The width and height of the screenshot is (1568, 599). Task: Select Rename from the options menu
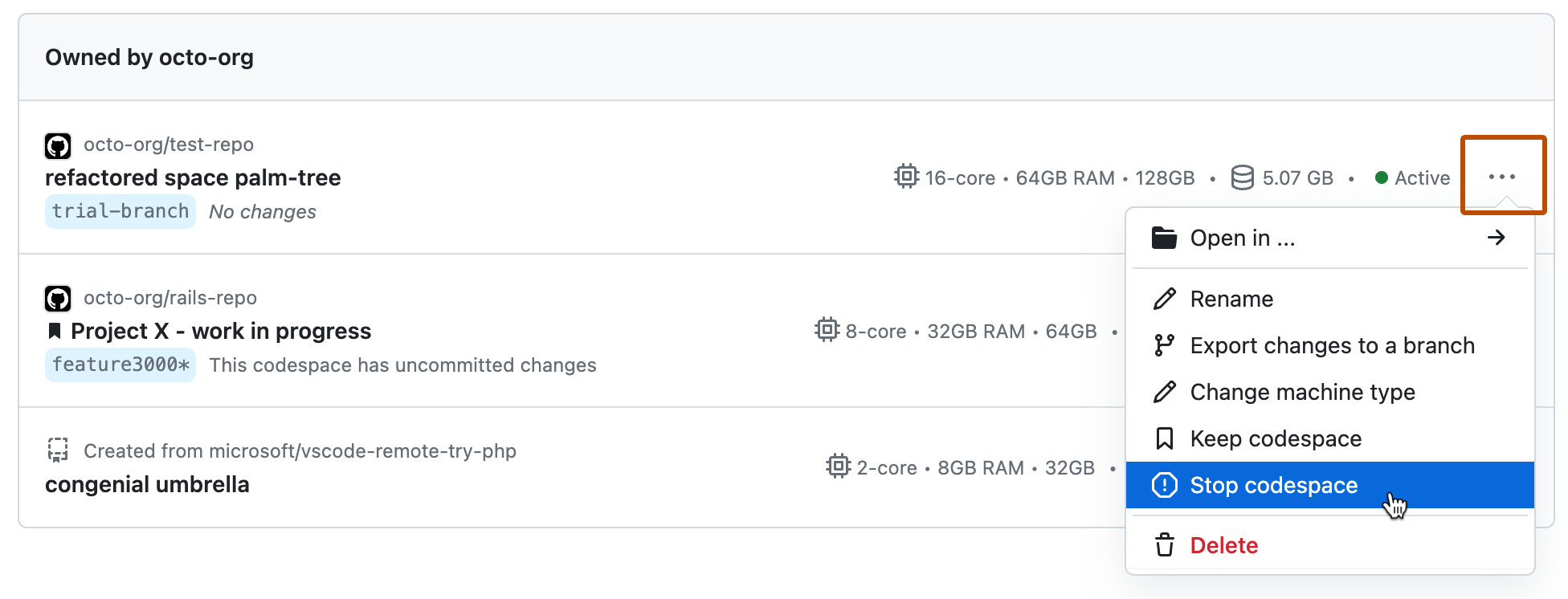point(1231,299)
